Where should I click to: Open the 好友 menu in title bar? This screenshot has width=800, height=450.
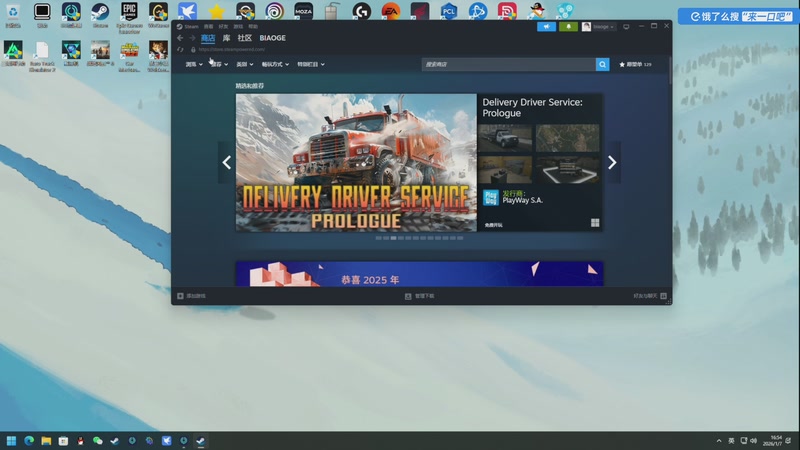coord(223,27)
